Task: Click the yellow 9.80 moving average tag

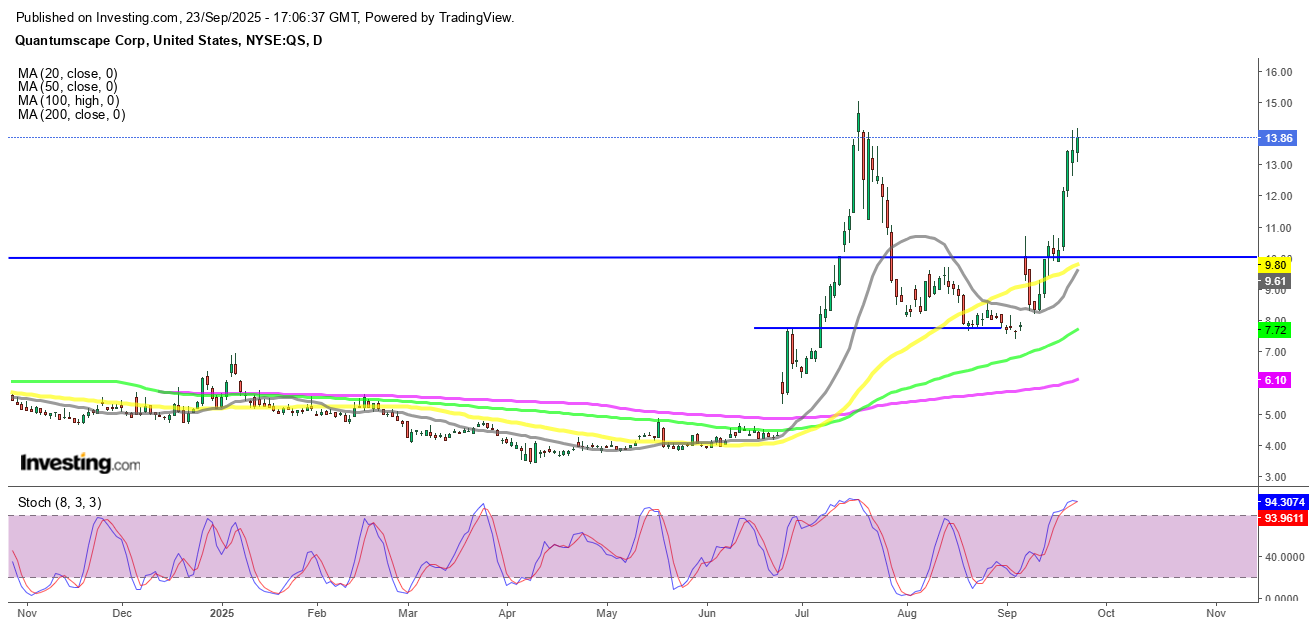Action: click(1274, 266)
